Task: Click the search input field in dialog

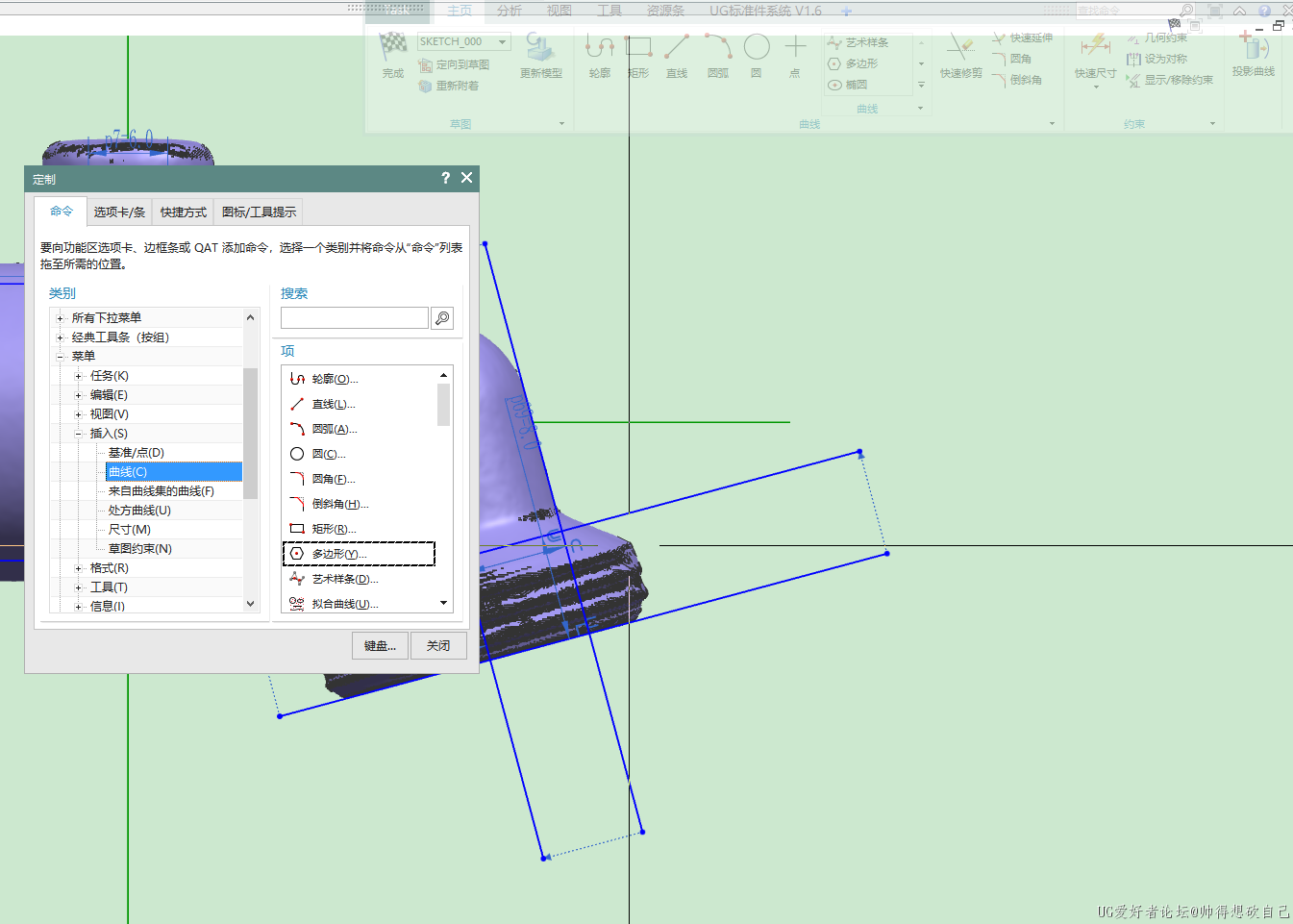Action: pyautogui.click(x=355, y=318)
